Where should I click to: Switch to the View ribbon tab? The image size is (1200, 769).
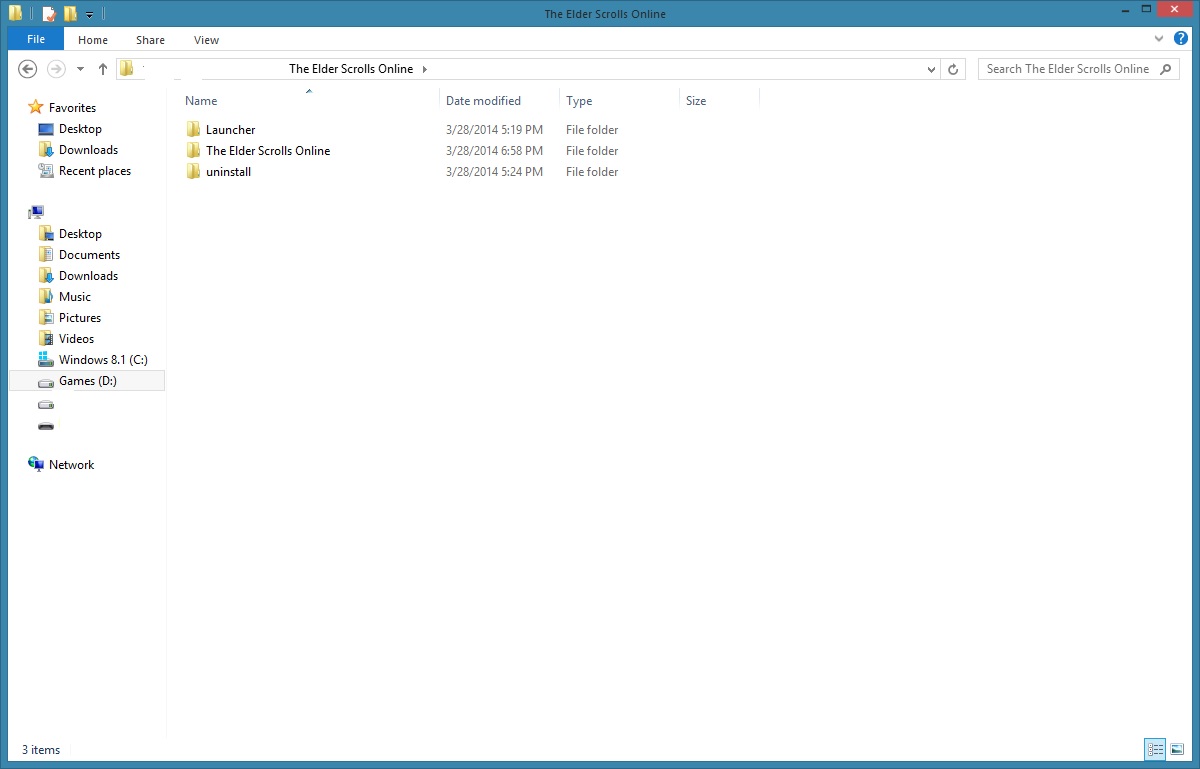point(207,40)
